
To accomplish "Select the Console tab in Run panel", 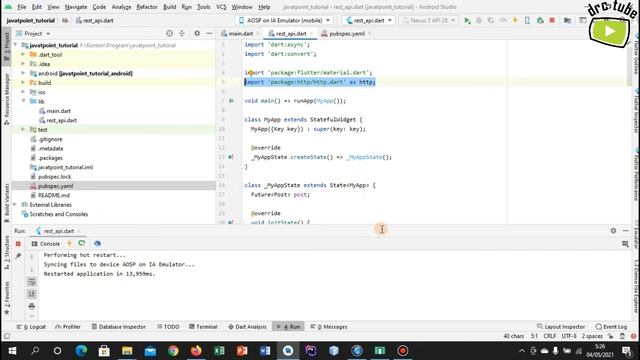I will coord(46,244).
